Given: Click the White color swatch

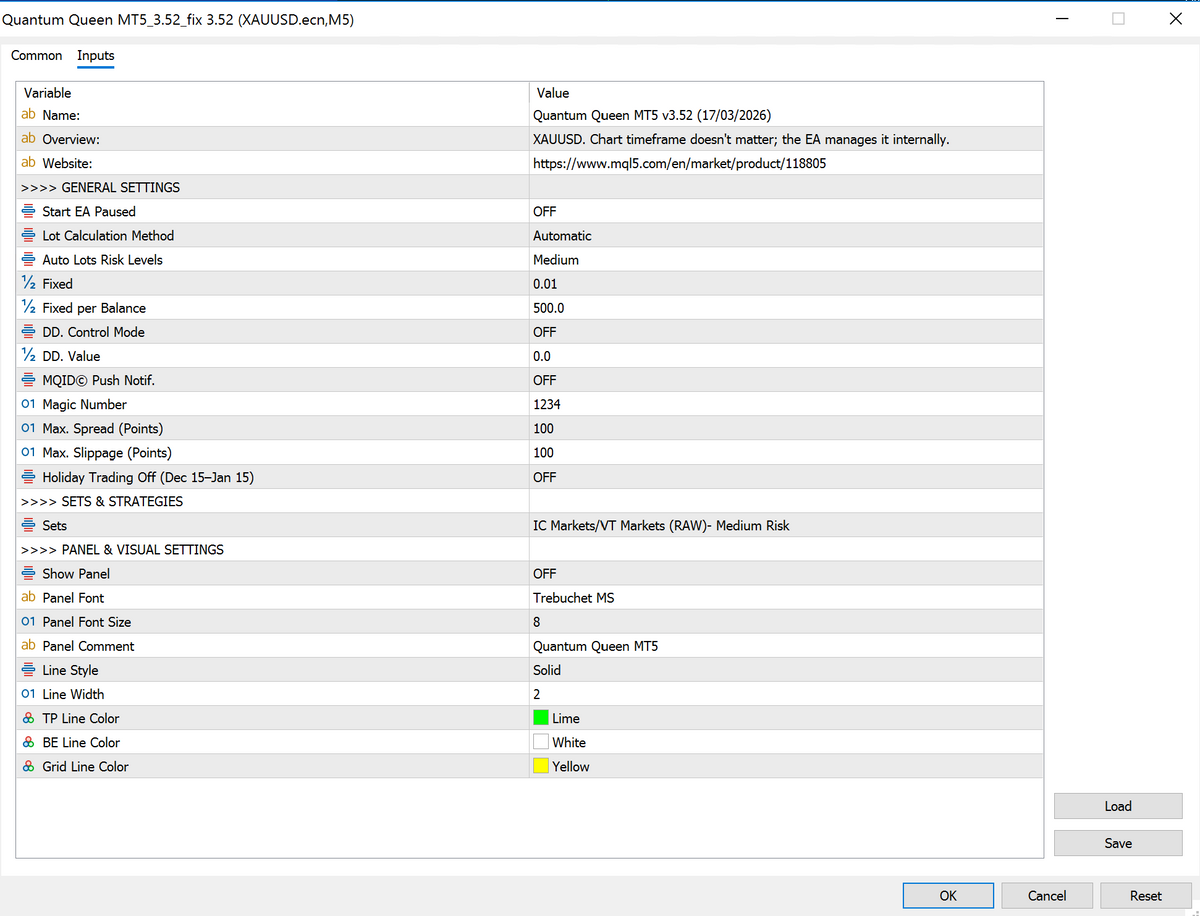Looking at the screenshot, I should pyautogui.click(x=541, y=742).
